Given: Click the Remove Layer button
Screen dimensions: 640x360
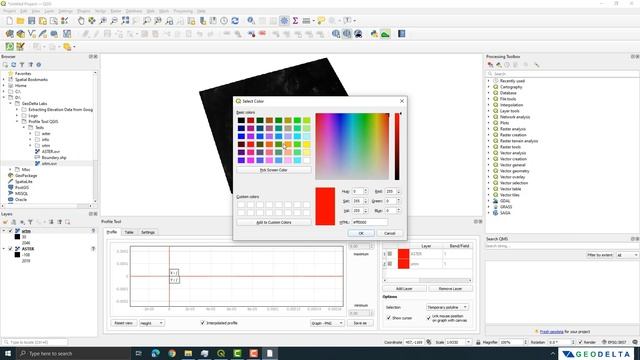Looking at the screenshot, I should pos(450,289).
